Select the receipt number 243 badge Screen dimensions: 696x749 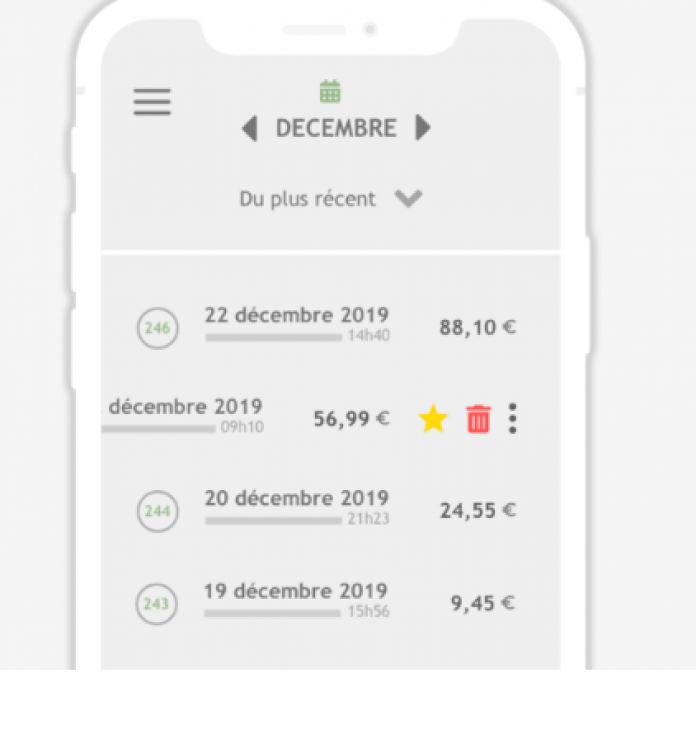(156, 604)
